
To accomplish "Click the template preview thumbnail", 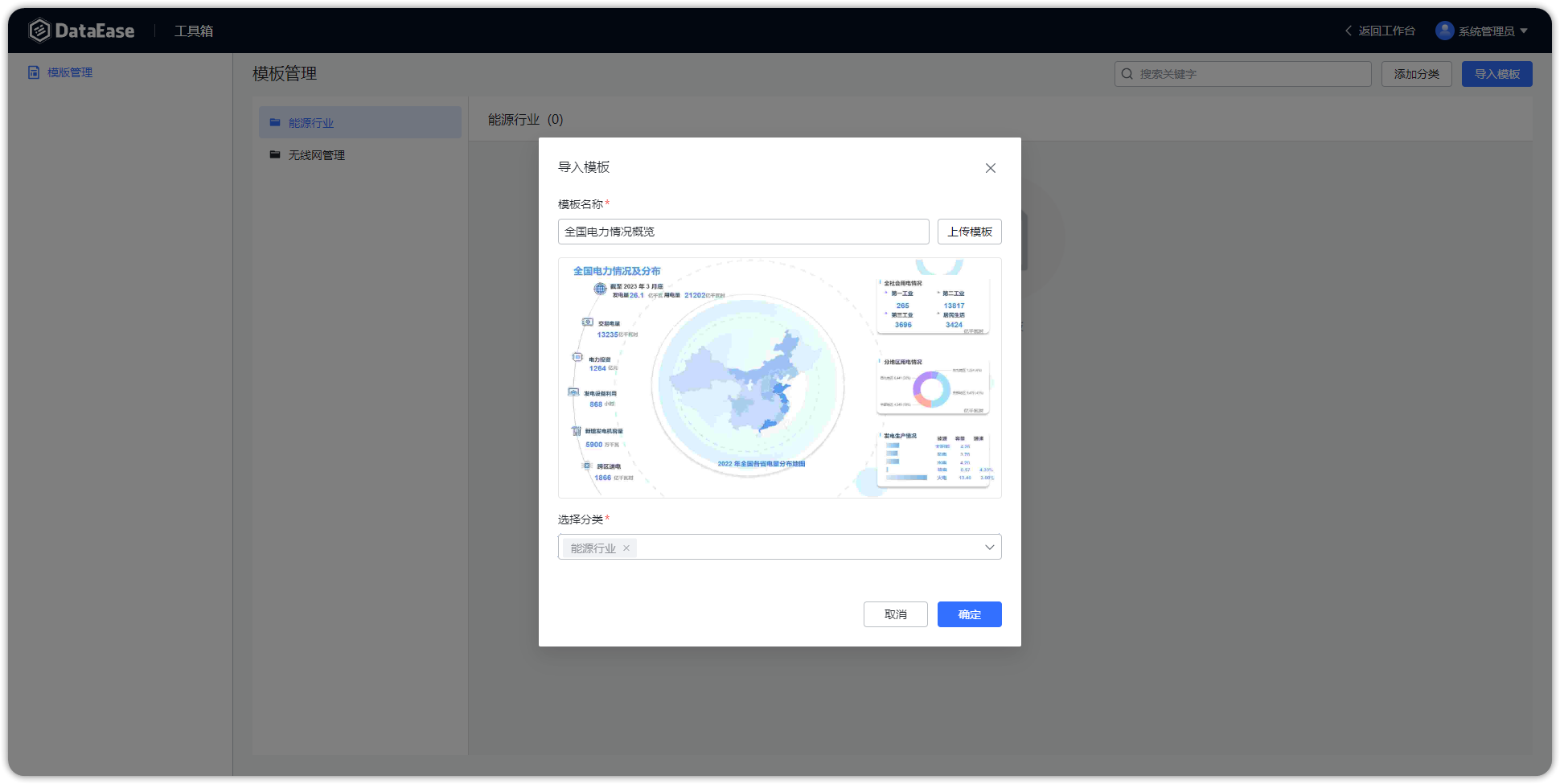I will tap(780, 378).
